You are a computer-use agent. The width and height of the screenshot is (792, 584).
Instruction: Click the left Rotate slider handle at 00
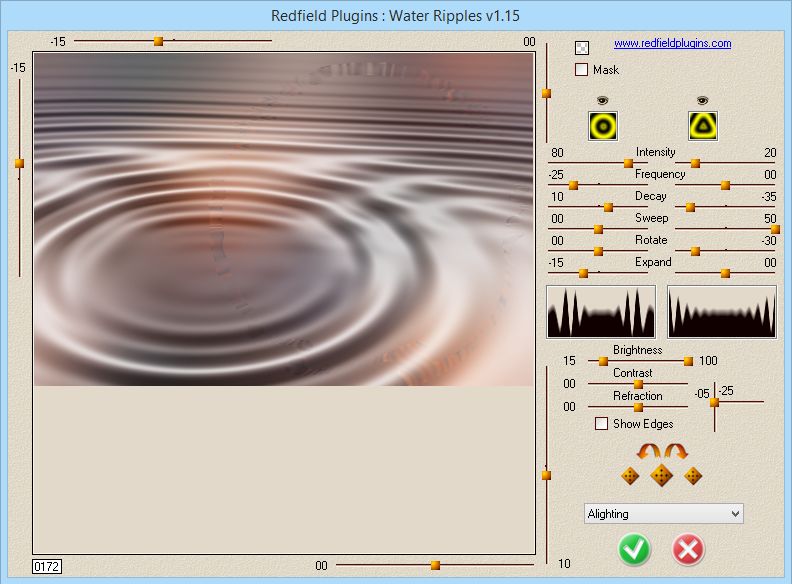(x=599, y=251)
